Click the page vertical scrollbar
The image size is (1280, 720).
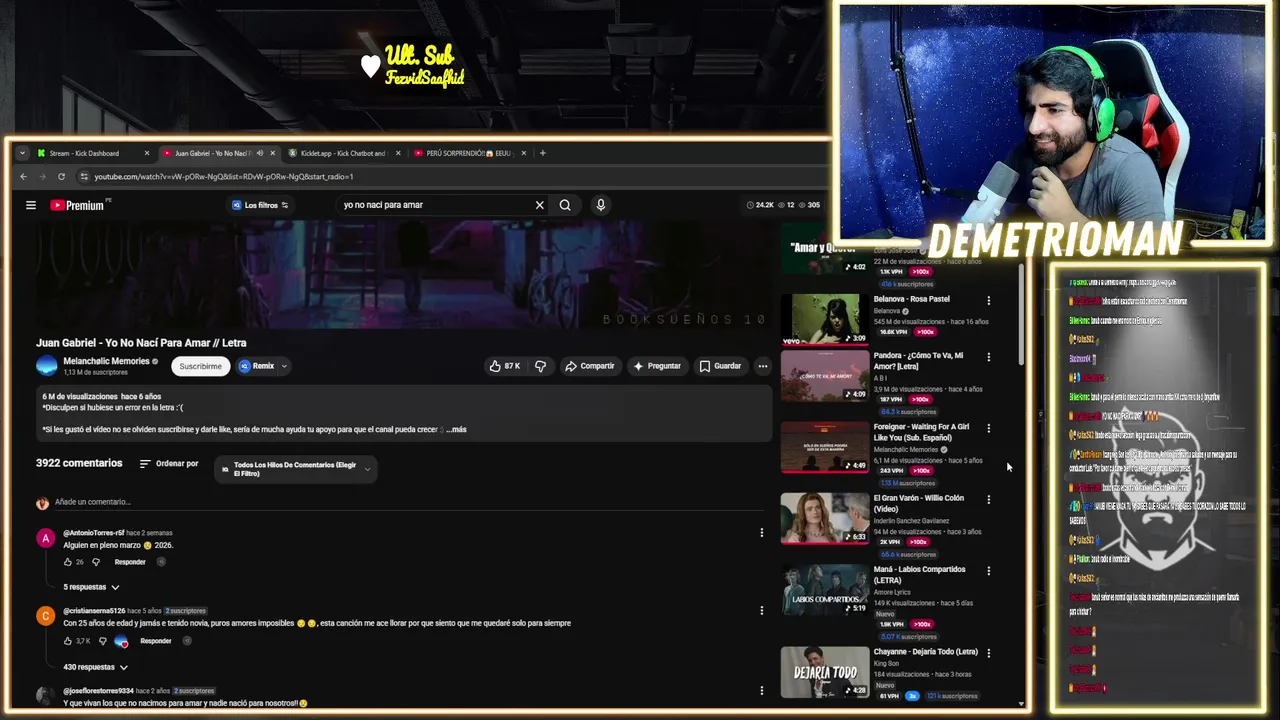tap(1021, 315)
